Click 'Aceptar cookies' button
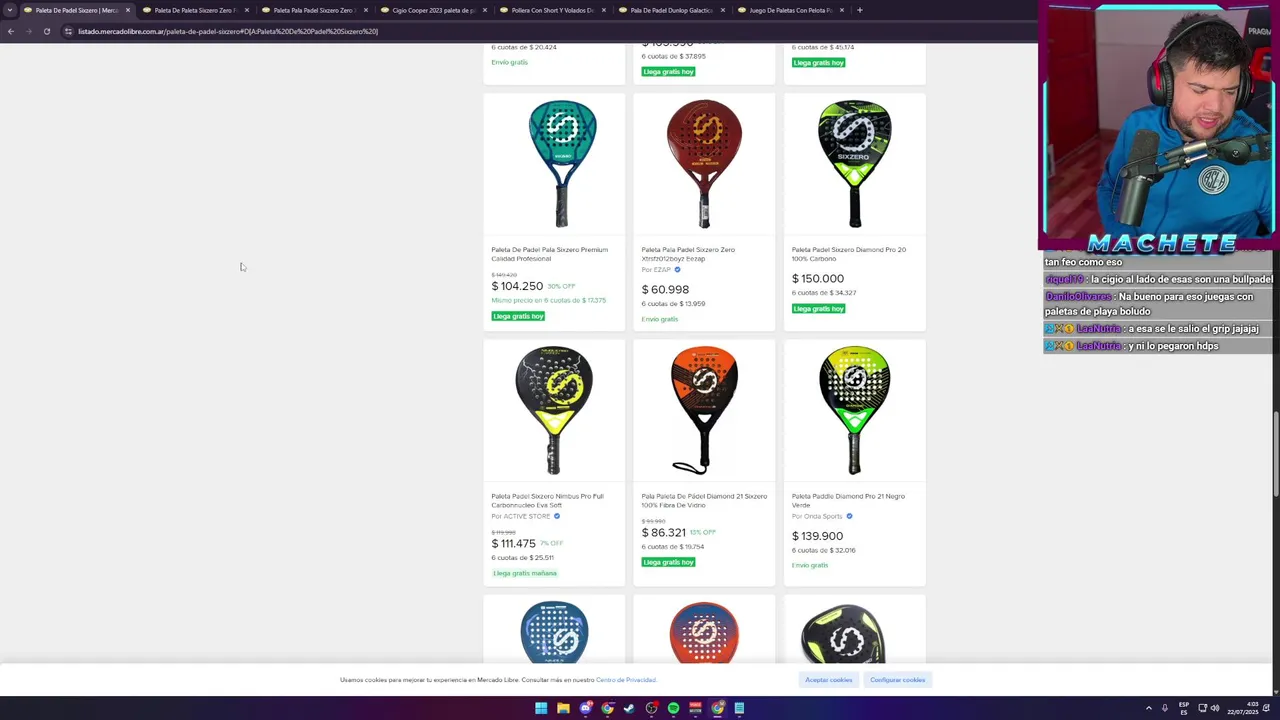Image resolution: width=1280 pixels, height=720 pixels. click(x=829, y=680)
